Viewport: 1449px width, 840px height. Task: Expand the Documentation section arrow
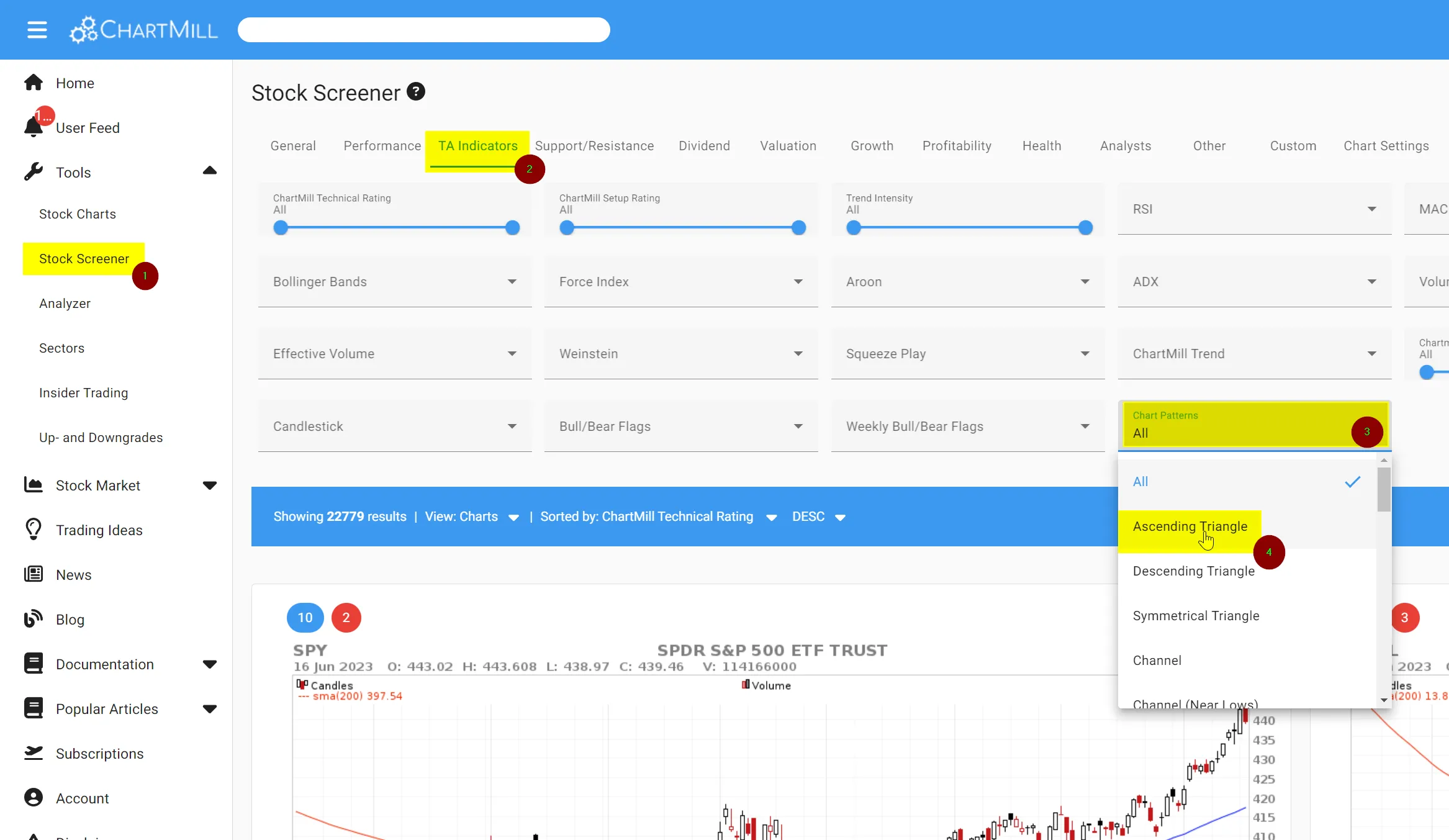(x=210, y=664)
